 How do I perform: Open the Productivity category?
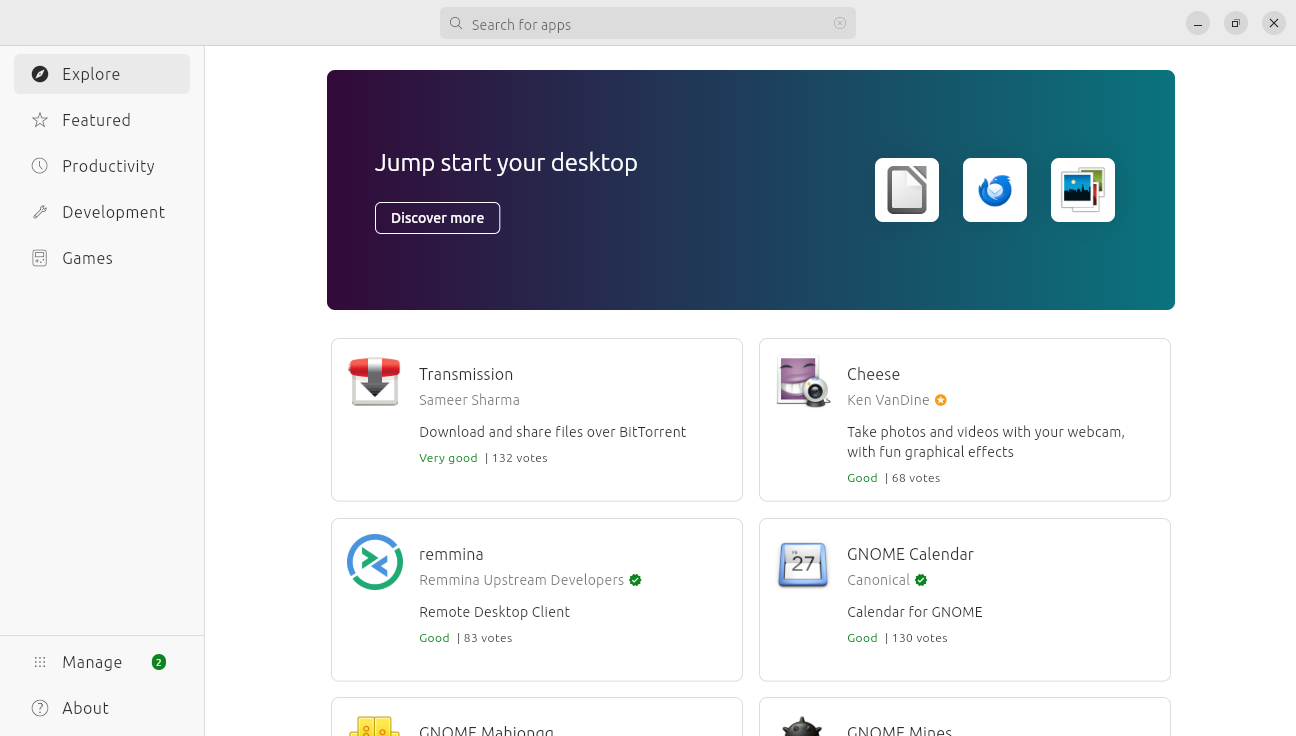102,166
